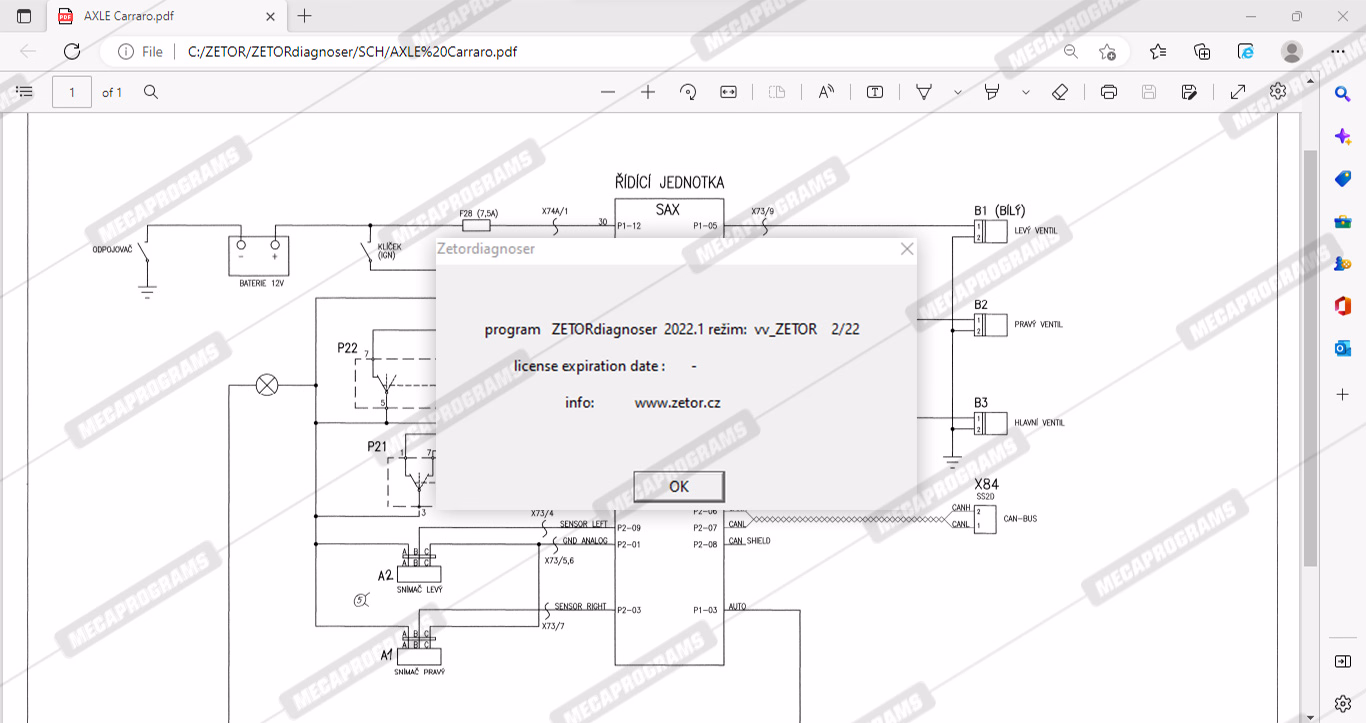Open a new browser tab

(305, 16)
